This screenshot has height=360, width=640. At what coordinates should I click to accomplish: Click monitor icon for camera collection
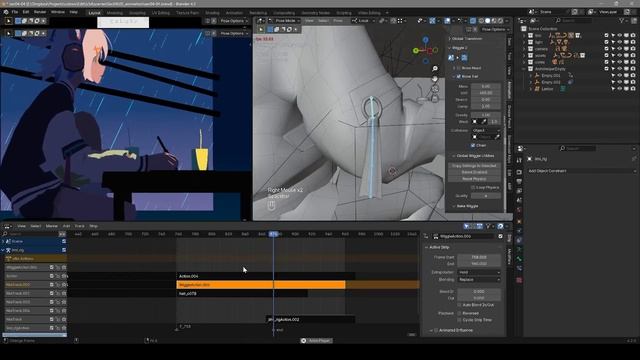(x=626, y=49)
